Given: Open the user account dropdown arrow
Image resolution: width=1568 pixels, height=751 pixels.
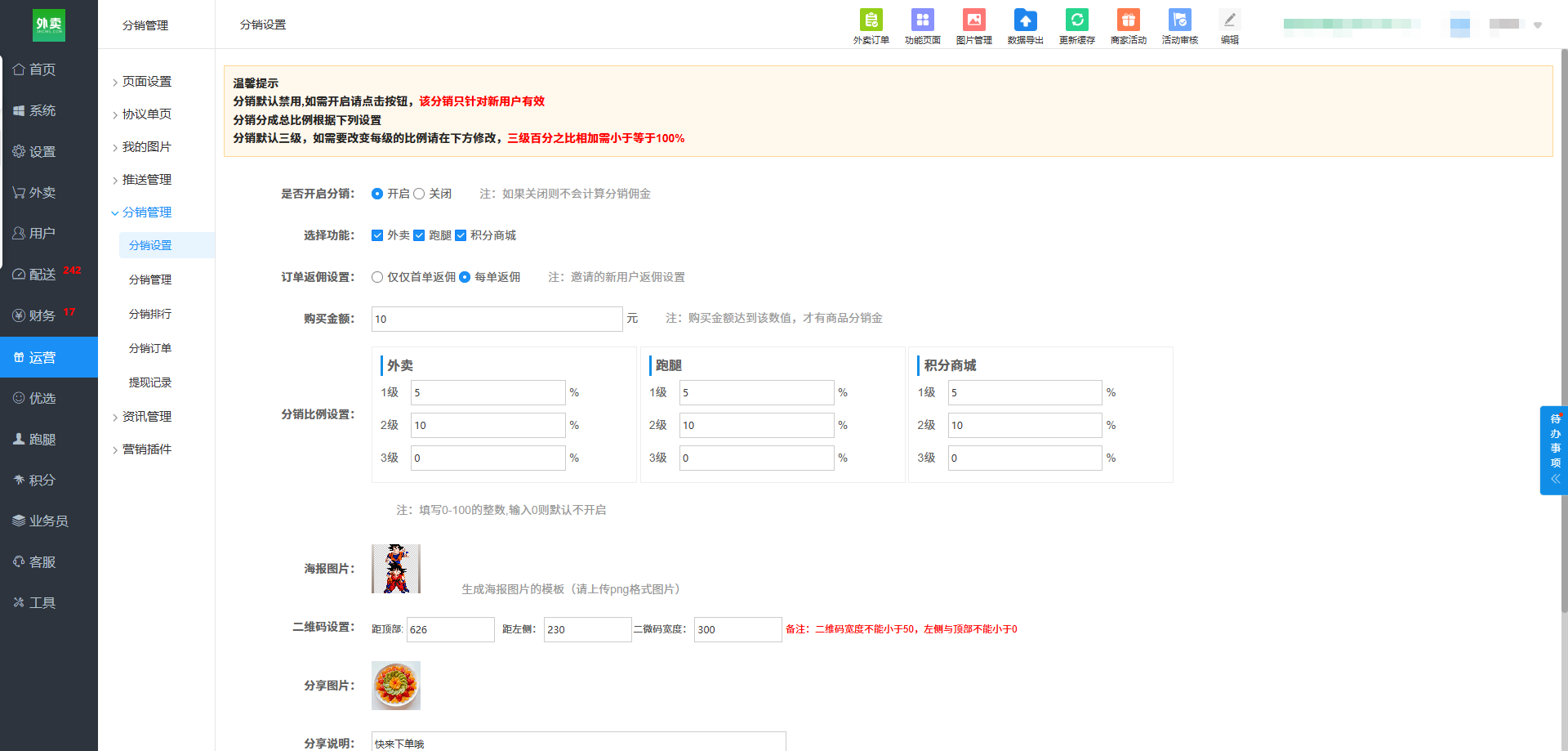Looking at the screenshot, I should pyautogui.click(x=1538, y=25).
